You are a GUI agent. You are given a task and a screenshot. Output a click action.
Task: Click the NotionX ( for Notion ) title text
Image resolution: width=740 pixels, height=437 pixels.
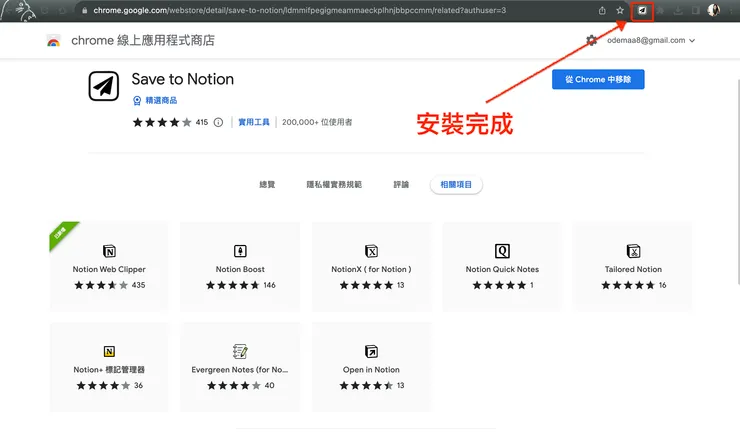[x=371, y=269]
